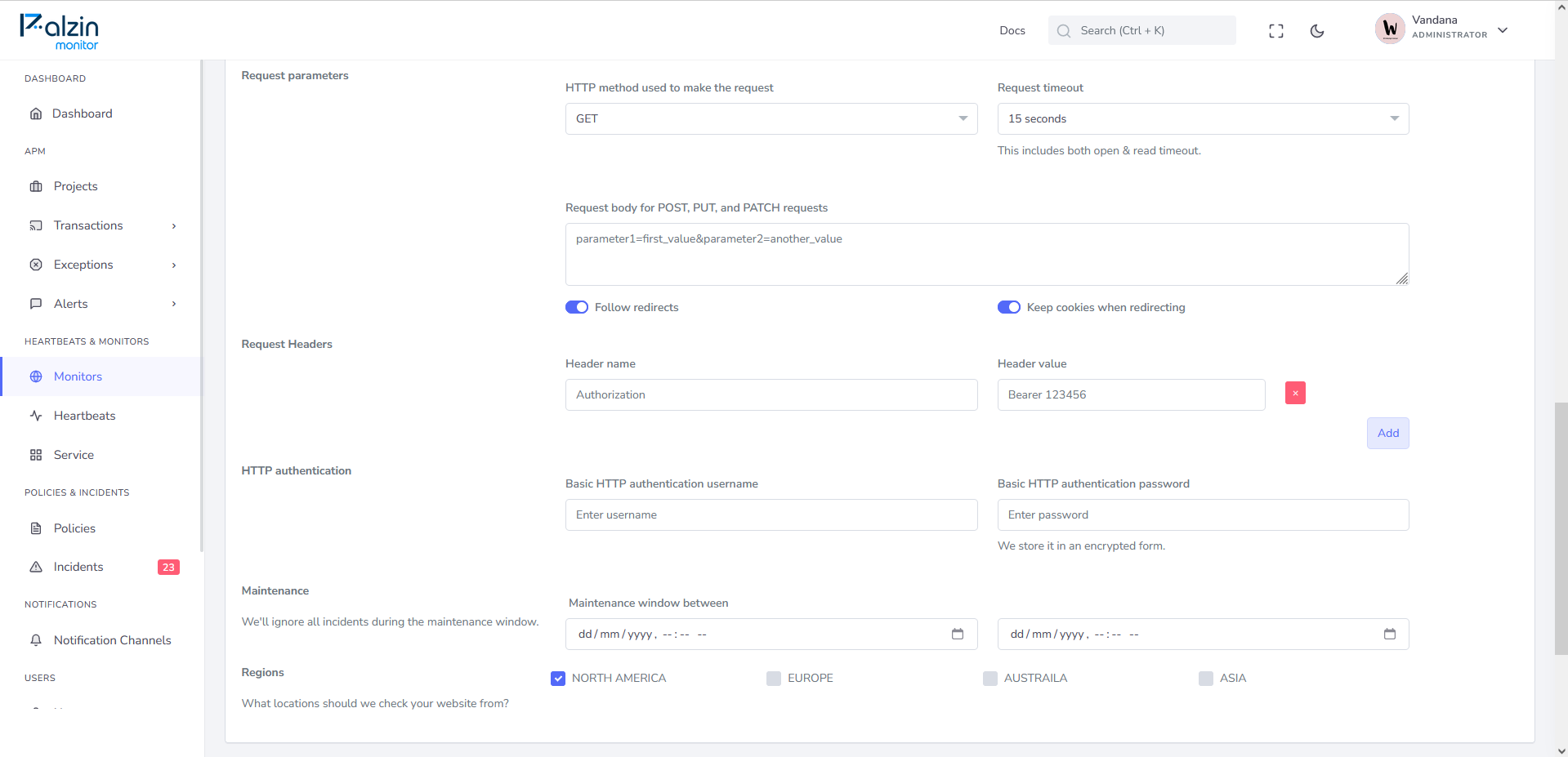This screenshot has width=1568, height=757.
Task: Click the Search (Ctrl + K) box
Action: pos(1142,30)
